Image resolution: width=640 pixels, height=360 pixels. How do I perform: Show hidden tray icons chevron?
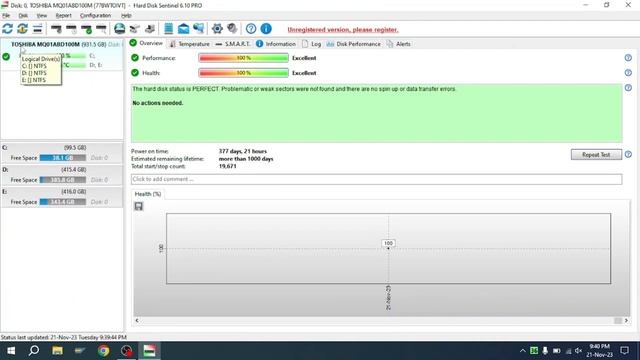(522, 351)
